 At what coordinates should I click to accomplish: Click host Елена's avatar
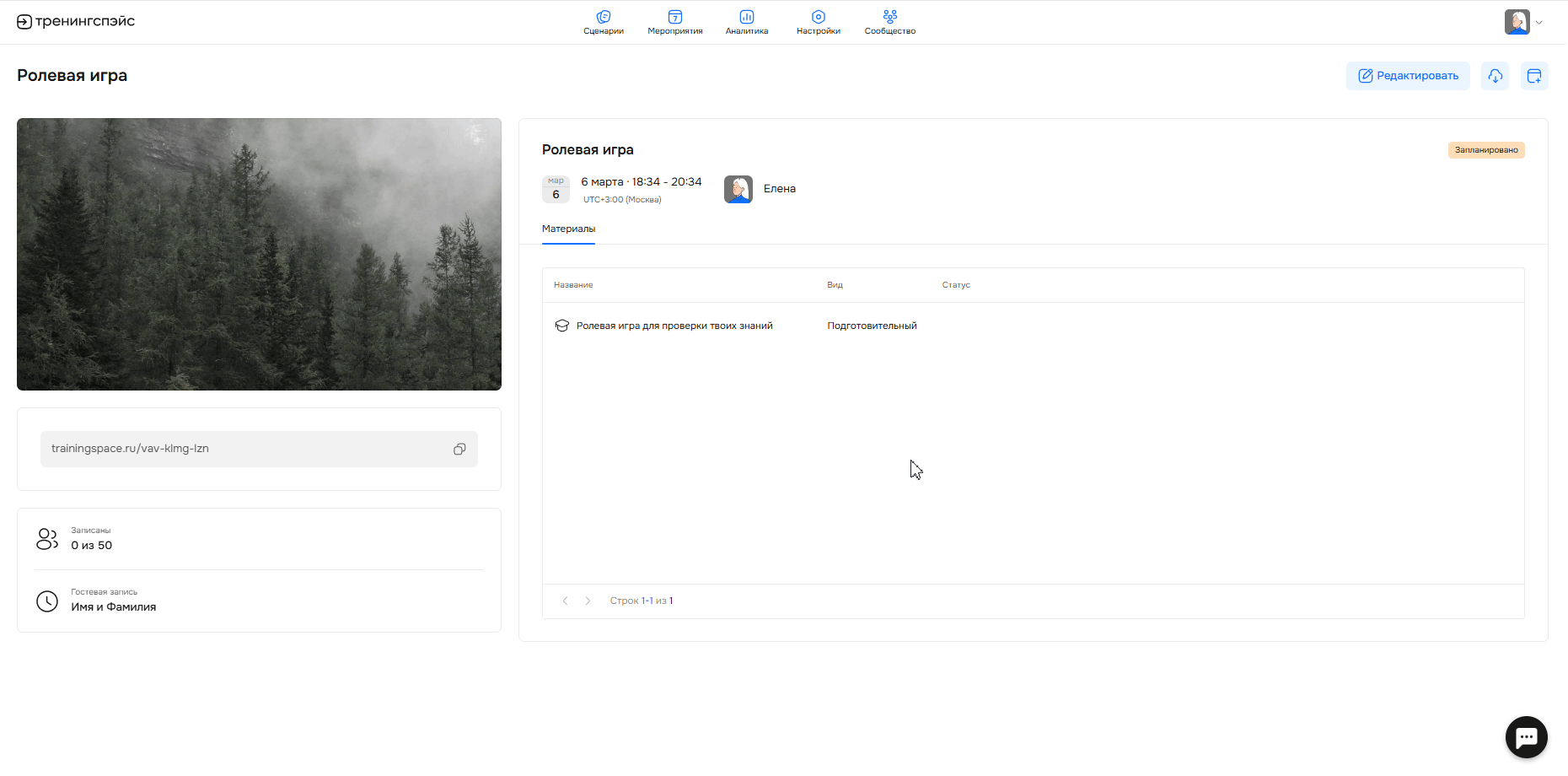pos(738,189)
